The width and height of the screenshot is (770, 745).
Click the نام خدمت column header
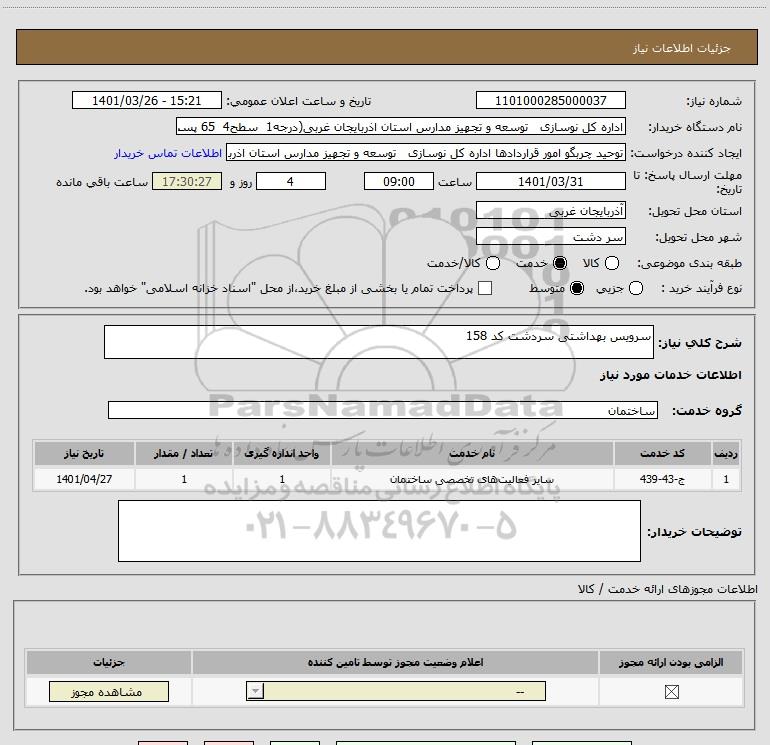coord(472,453)
